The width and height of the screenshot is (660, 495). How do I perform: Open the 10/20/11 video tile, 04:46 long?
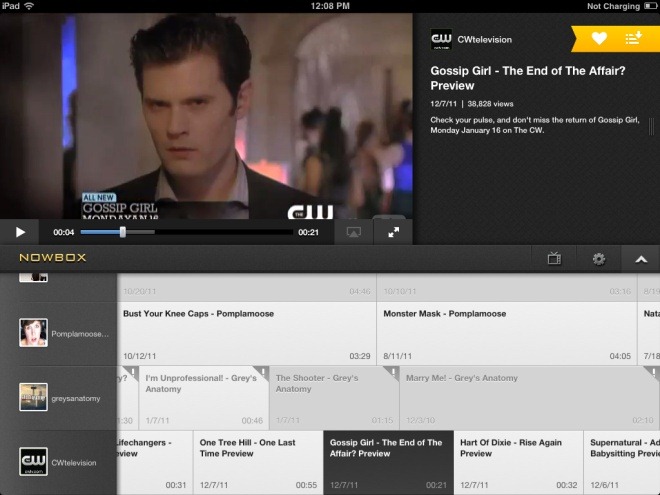247,287
